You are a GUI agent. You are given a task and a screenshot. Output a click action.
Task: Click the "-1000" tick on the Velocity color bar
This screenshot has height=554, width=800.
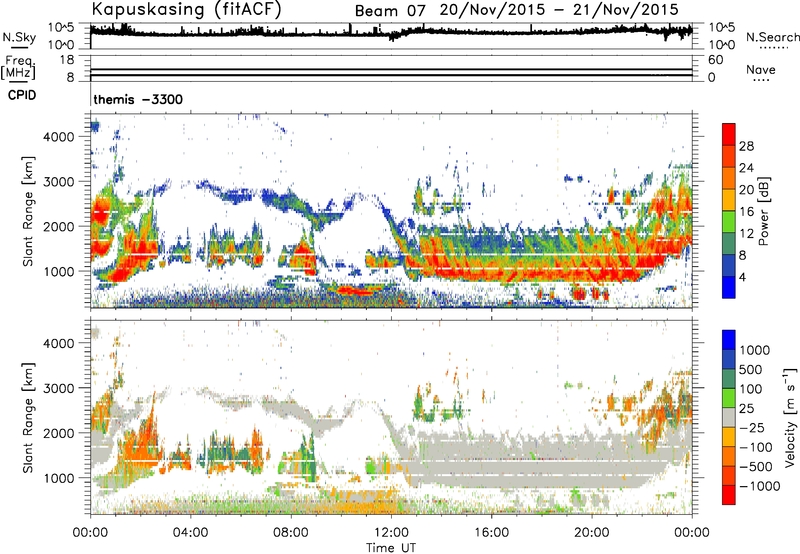click(x=759, y=486)
